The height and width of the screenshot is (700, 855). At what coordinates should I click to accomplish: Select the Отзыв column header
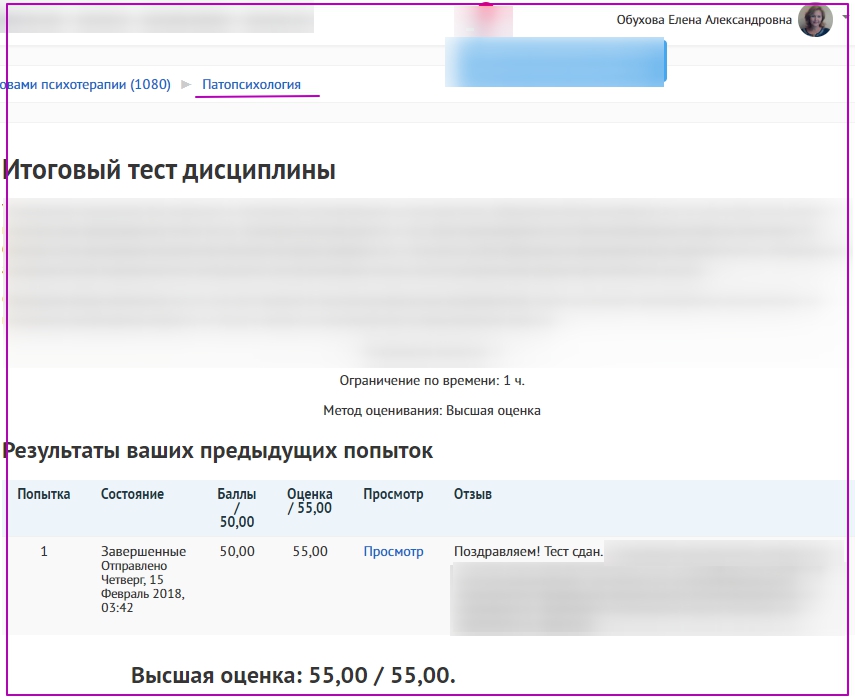pos(473,495)
